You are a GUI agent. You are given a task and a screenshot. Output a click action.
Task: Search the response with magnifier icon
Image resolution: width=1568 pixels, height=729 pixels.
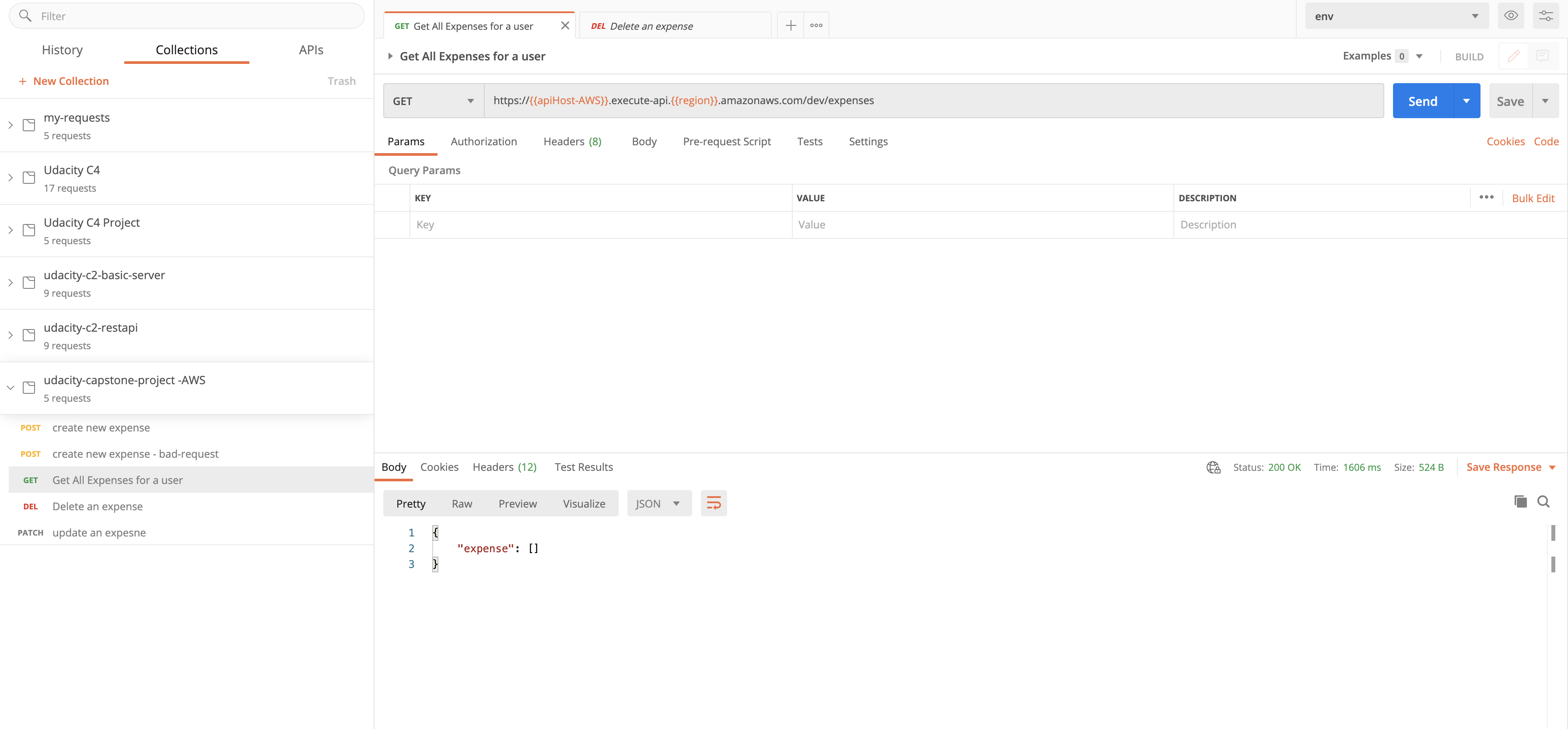pyautogui.click(x=1543, y=501)
